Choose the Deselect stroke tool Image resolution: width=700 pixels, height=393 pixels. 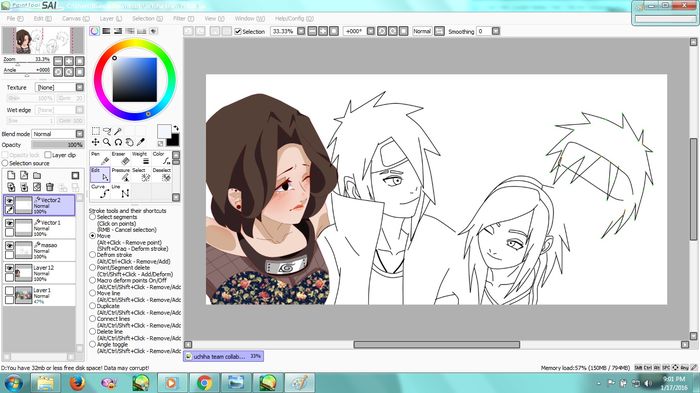161,175
